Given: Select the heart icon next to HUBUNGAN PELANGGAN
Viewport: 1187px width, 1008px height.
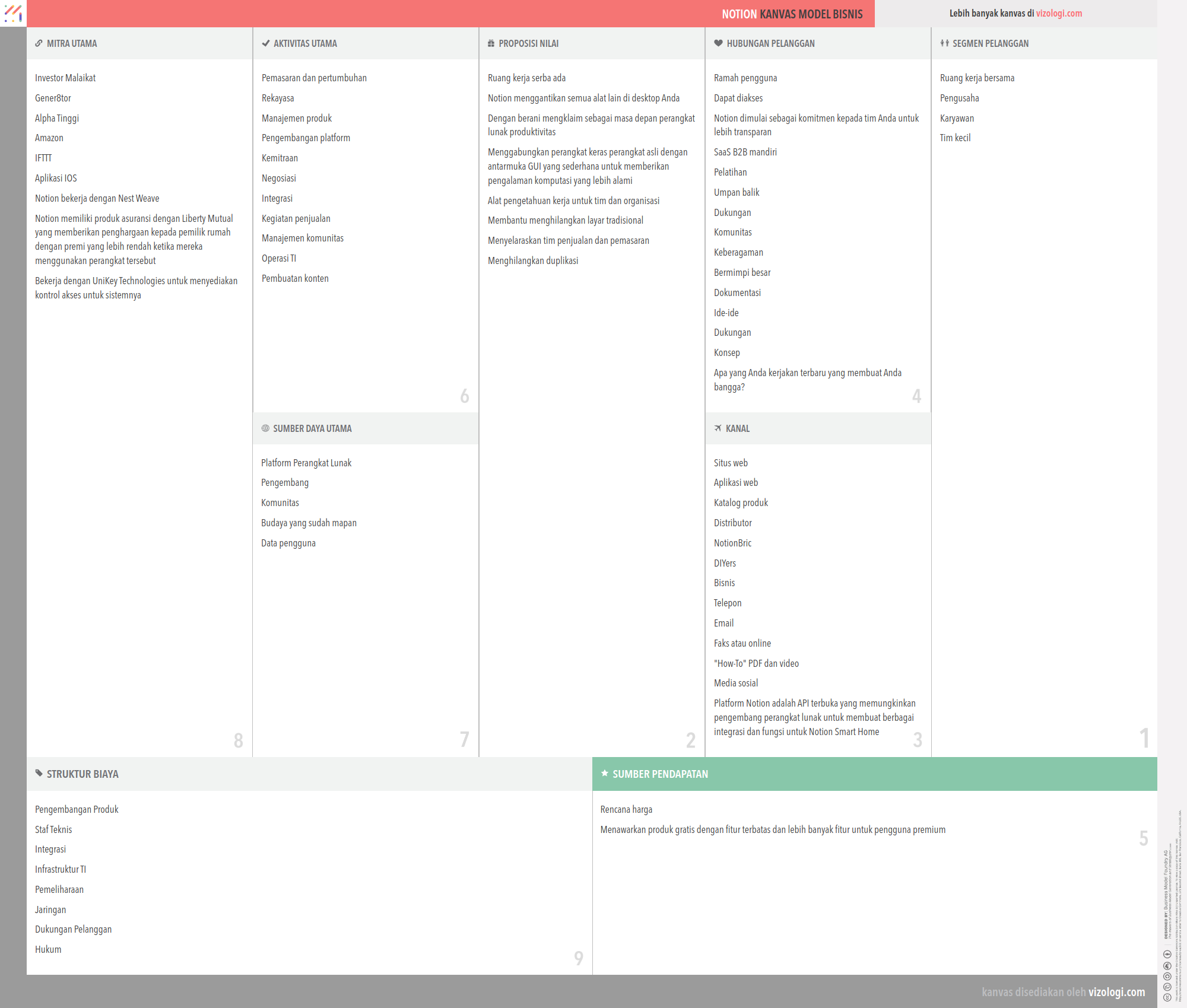Looking at the screenshot, I should click(x=718, y=43).
